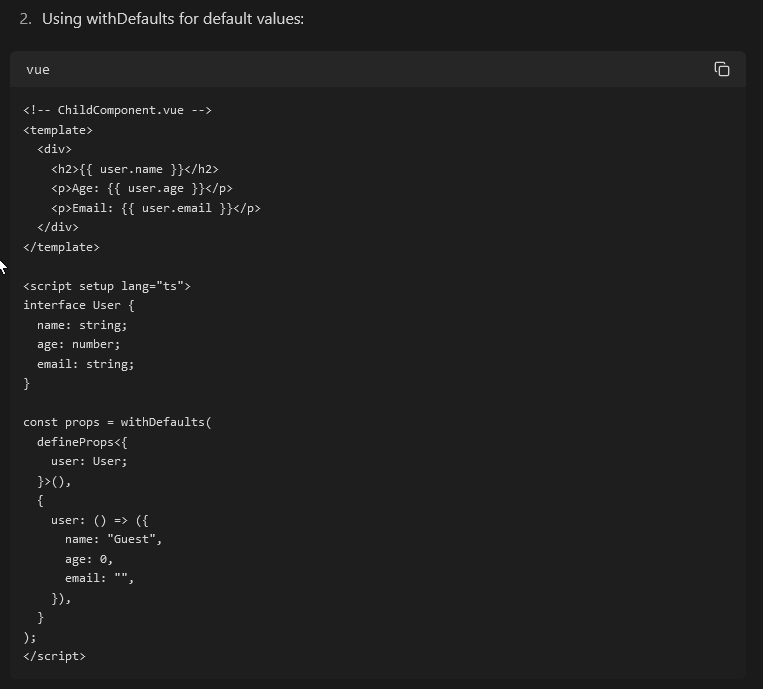Click the 'Using withDefaults for default values' heading

[172, 19]
